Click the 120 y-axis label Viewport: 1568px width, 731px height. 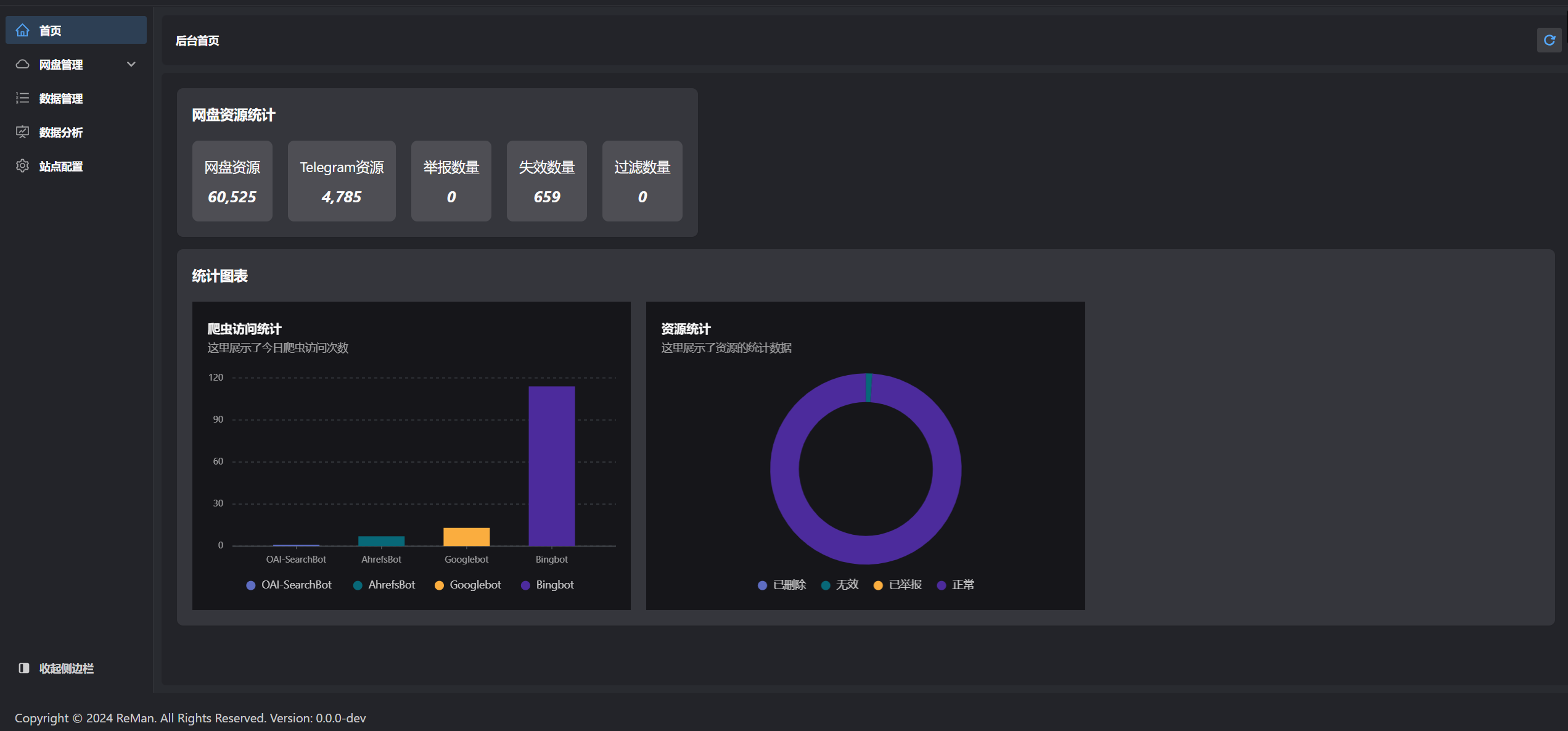[216, 378]
